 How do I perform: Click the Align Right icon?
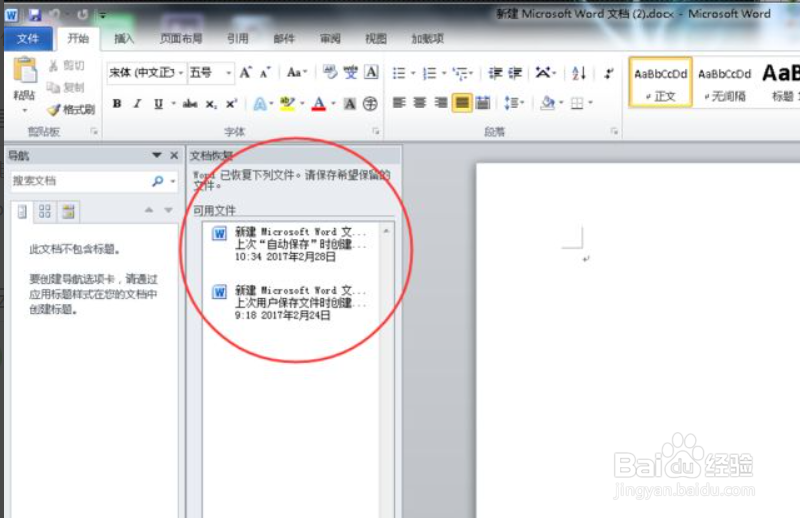[441, 103]
